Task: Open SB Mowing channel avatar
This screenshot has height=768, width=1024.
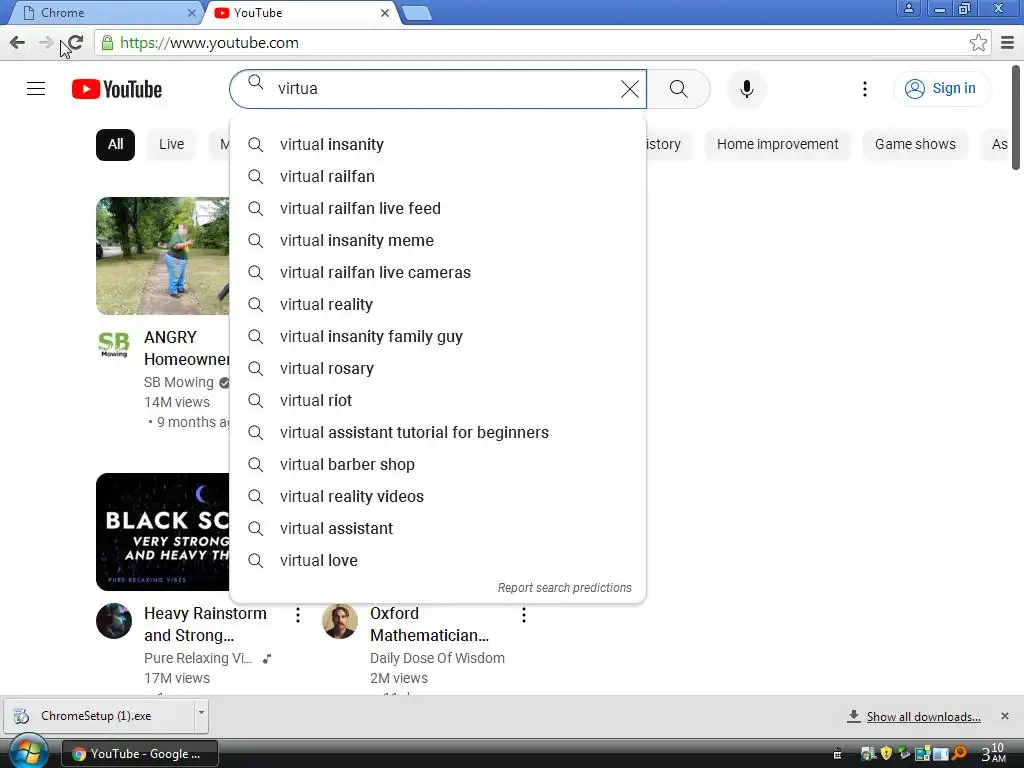Action: point(114,344)
